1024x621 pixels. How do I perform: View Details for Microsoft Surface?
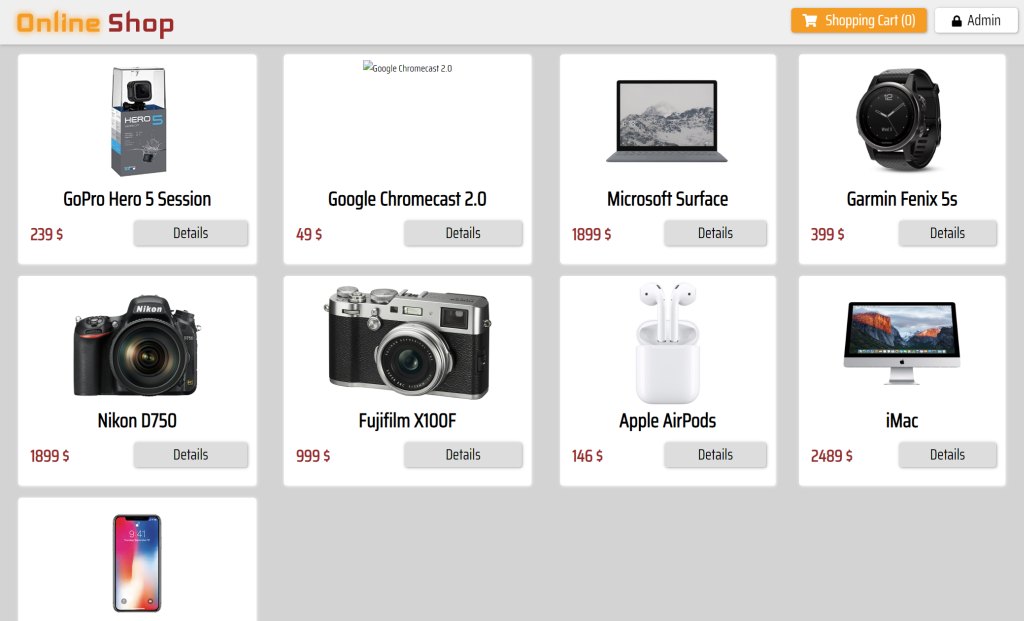(715, 233)
